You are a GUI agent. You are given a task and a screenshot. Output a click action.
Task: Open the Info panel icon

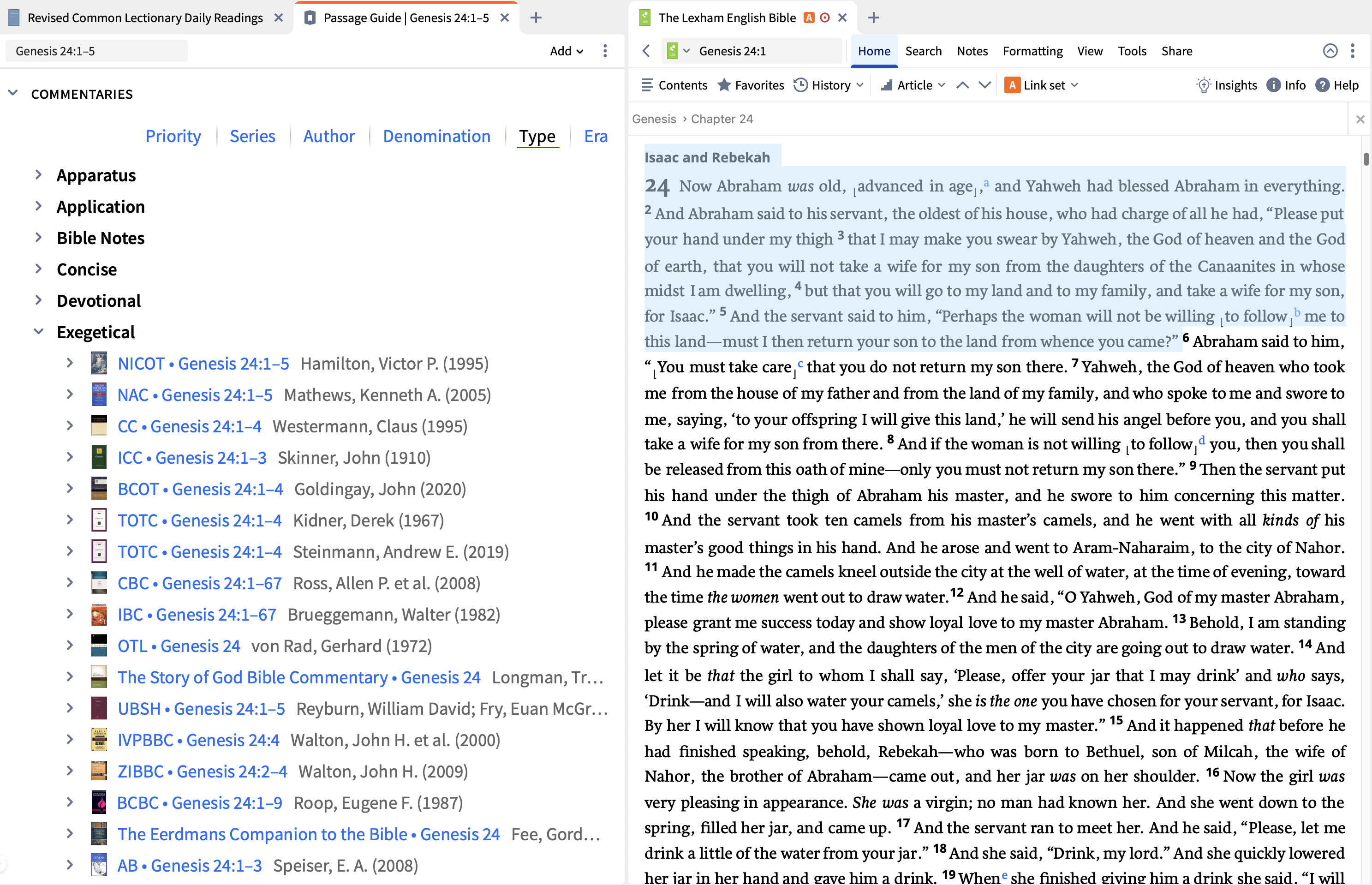(x=1273, y=85)
